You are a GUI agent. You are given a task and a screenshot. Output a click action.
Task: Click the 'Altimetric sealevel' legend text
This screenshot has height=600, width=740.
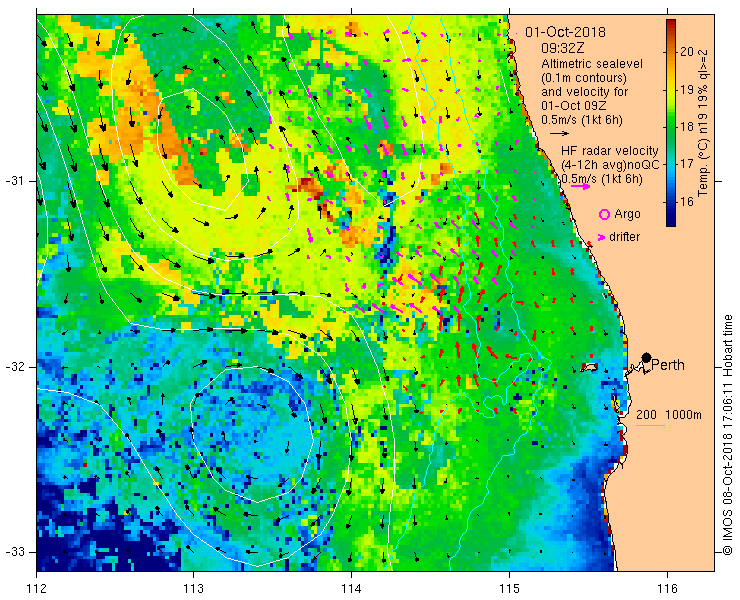click(x=592, y=63)
